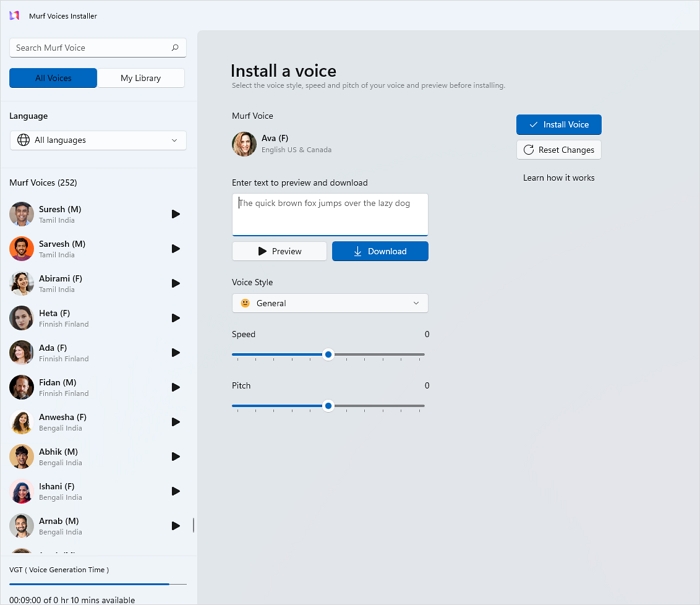Click Ava (F) avatar picture
Image resolution: width=700 pixels, height=605 pixels.
(x=244, y=144)
